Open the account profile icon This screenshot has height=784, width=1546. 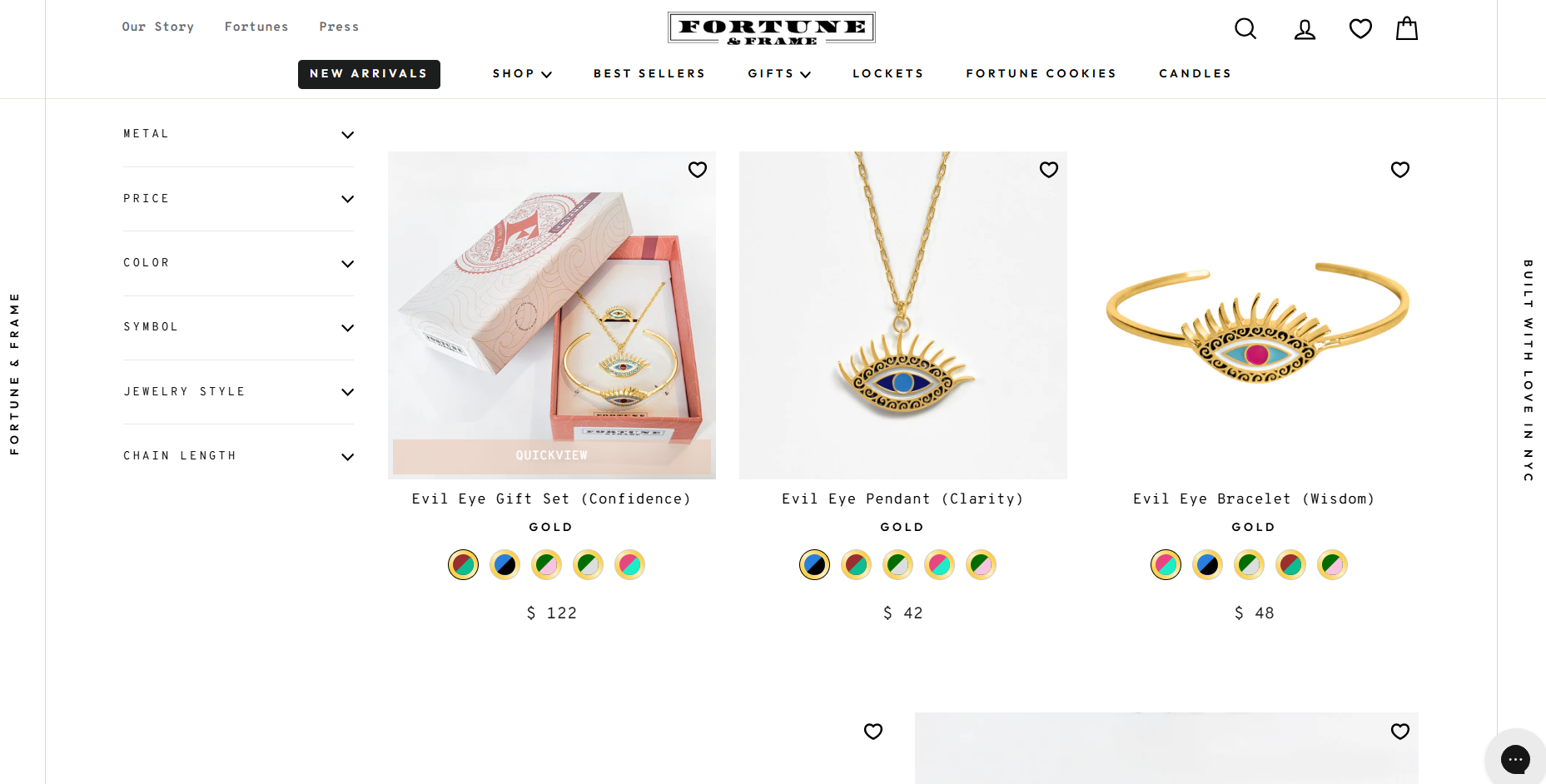(x=1305, y=29)
